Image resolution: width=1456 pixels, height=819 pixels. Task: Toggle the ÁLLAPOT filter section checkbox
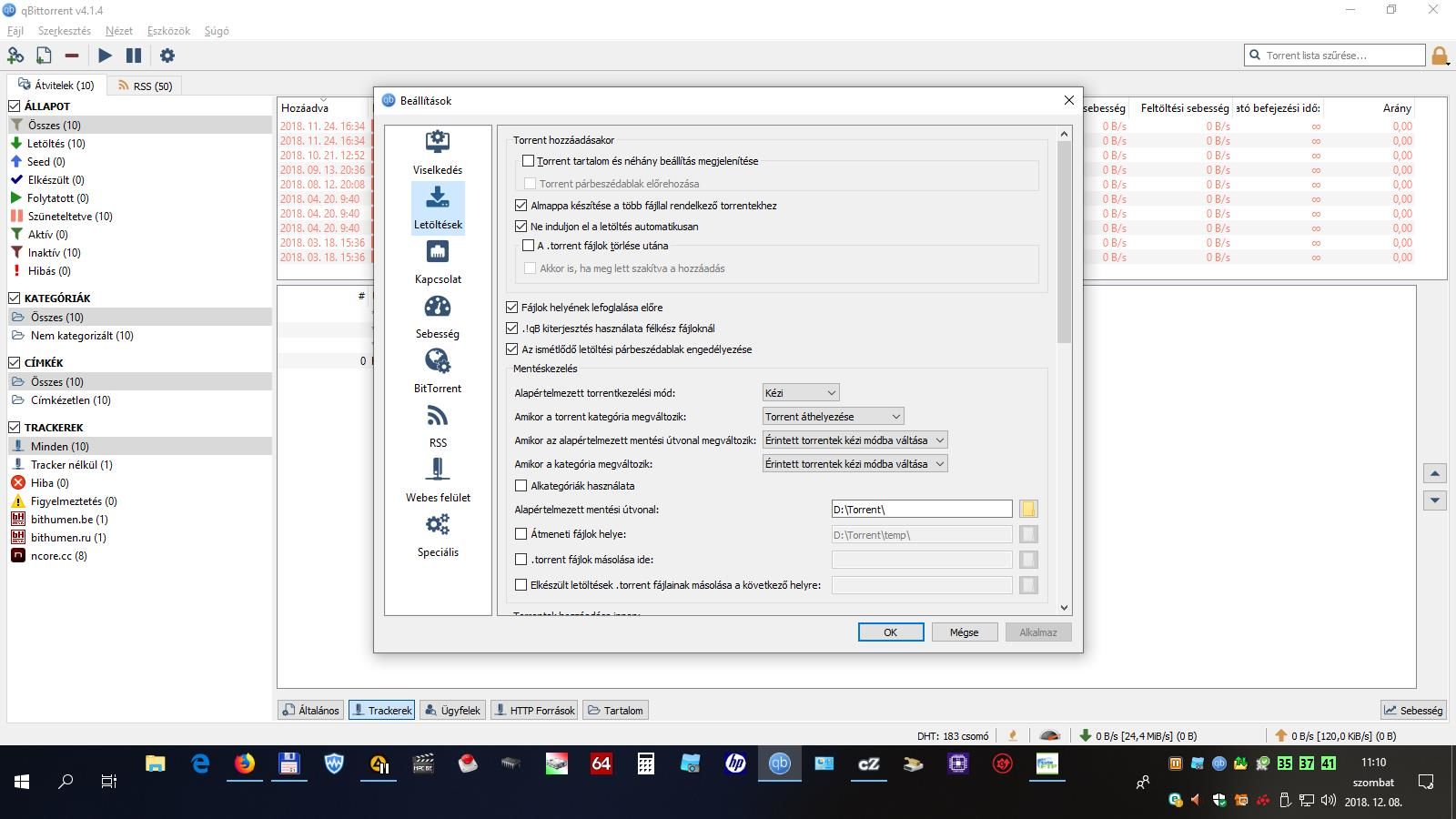pyautogui.click(x=15, y=106)
